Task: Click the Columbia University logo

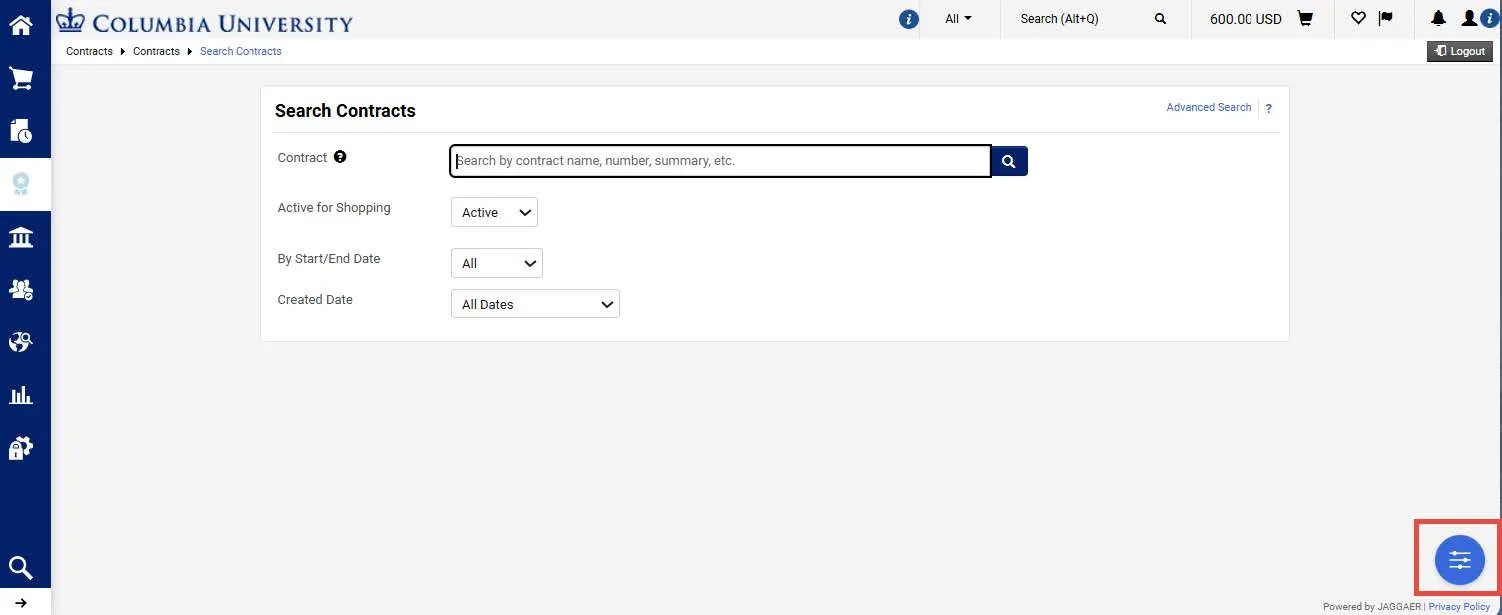Action: 205,21
